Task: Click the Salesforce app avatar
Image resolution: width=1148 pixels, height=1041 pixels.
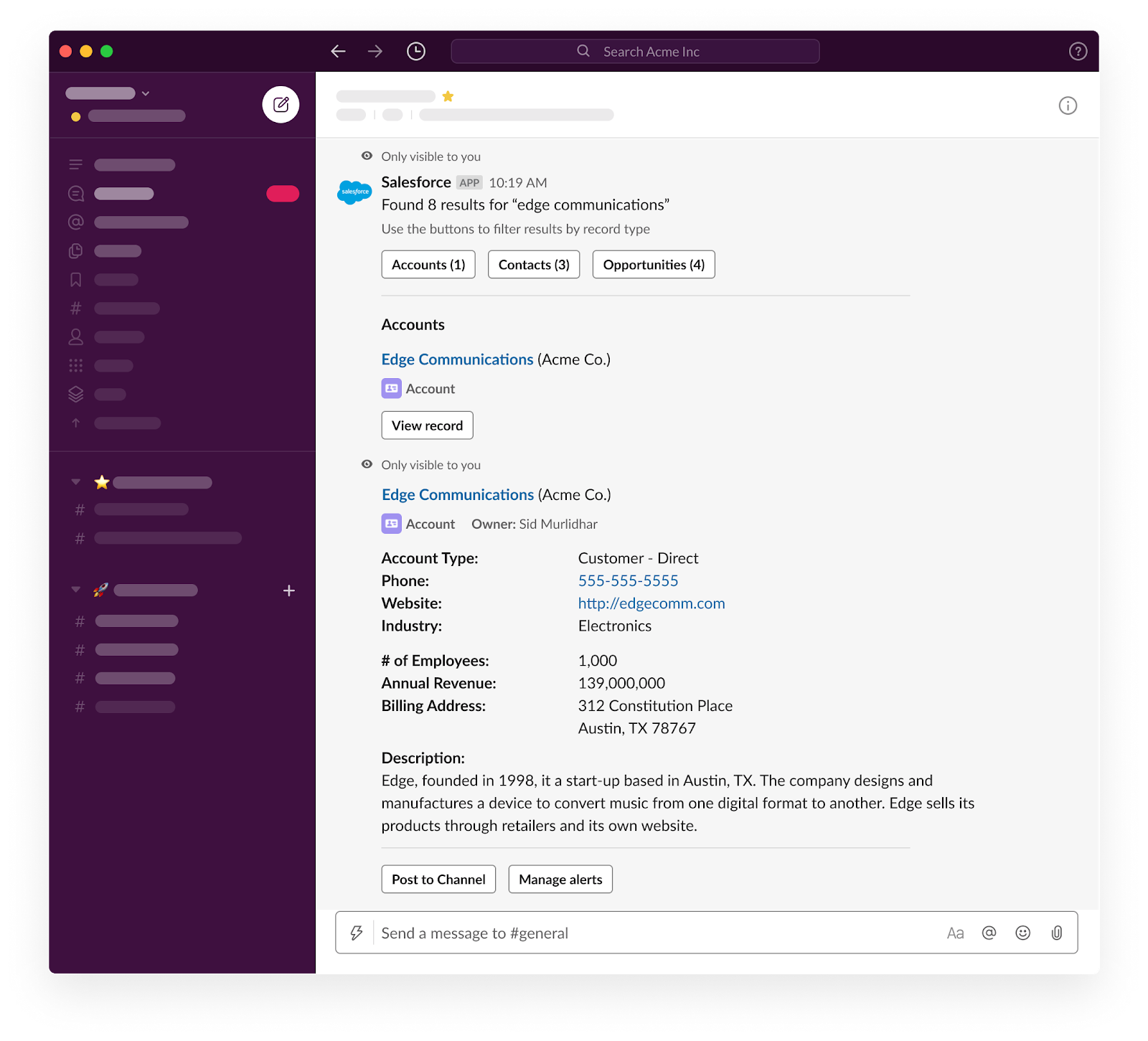Action: 354,192
